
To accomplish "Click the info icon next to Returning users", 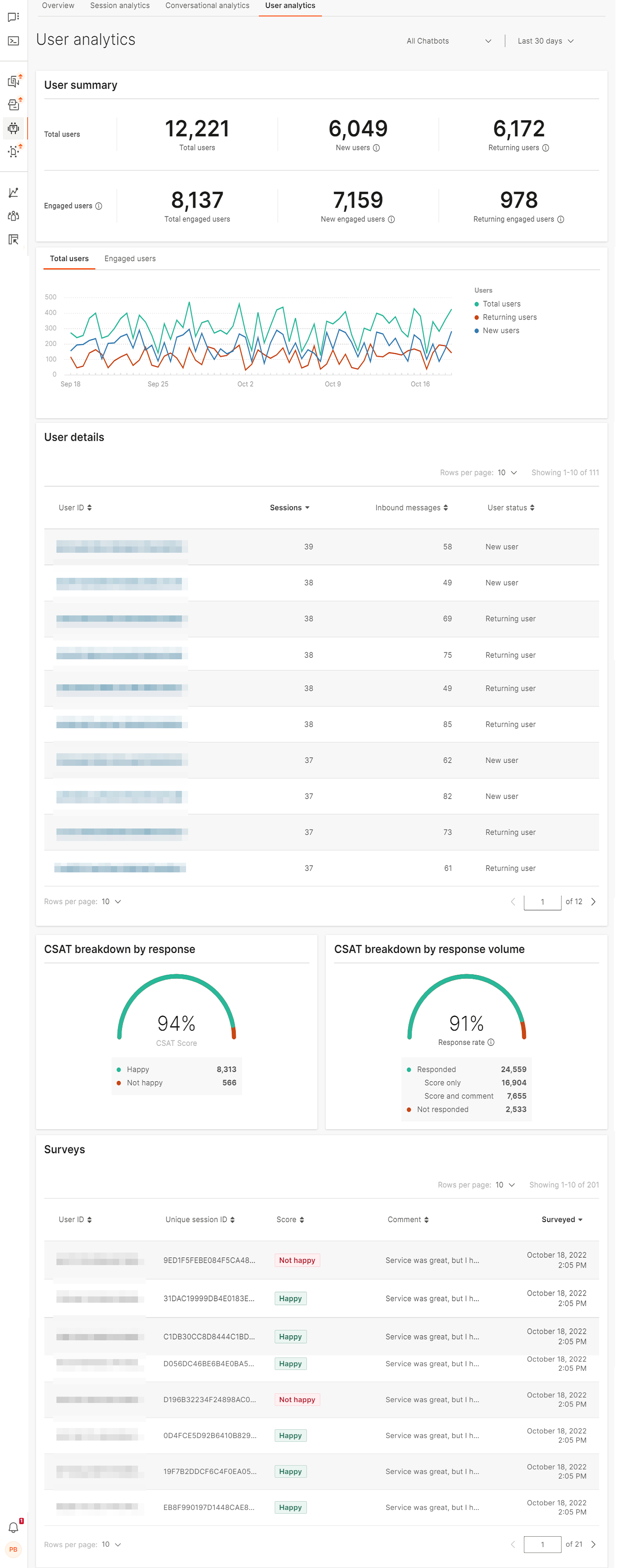I will point(546,148).
